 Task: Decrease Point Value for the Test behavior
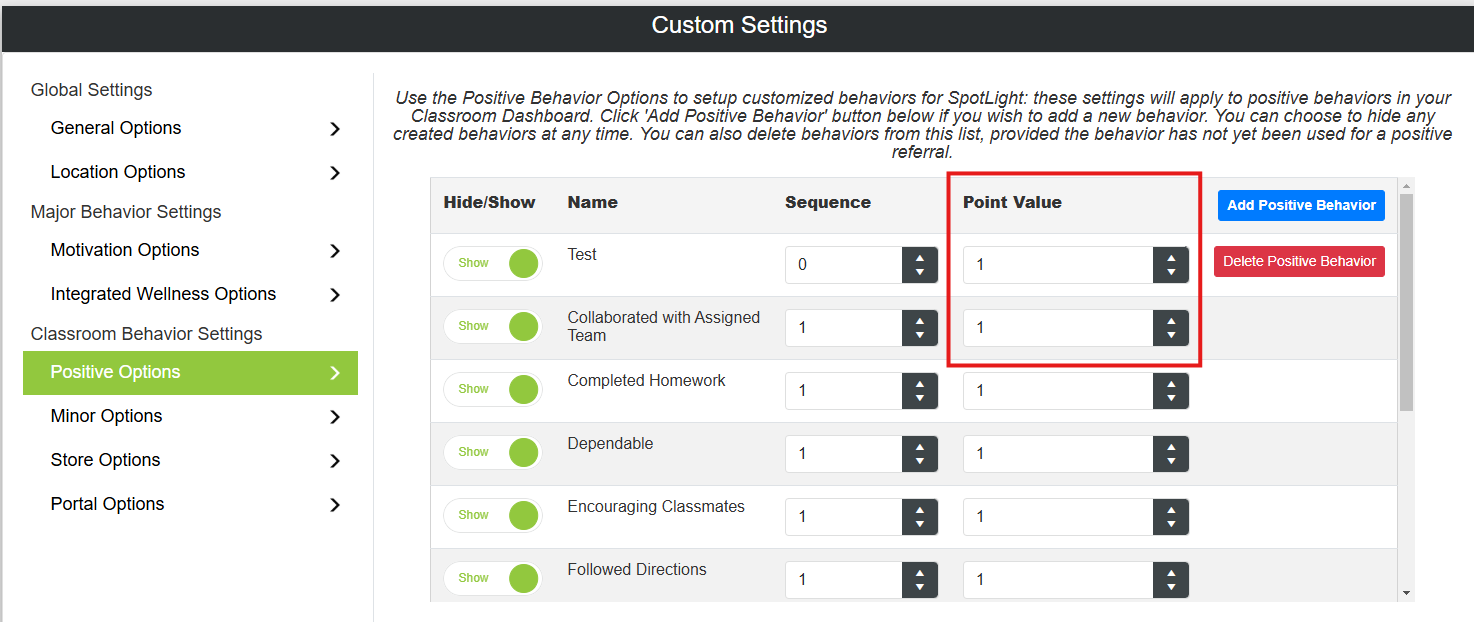[x=1171, y=272]
